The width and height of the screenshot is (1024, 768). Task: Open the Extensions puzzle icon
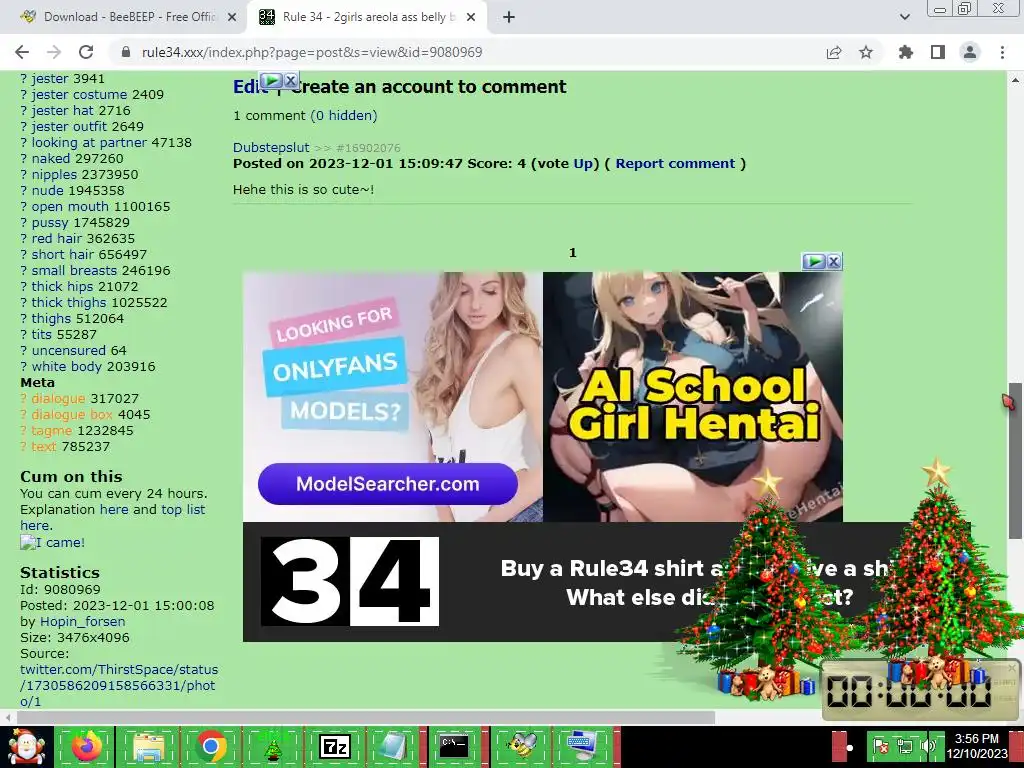906,52
